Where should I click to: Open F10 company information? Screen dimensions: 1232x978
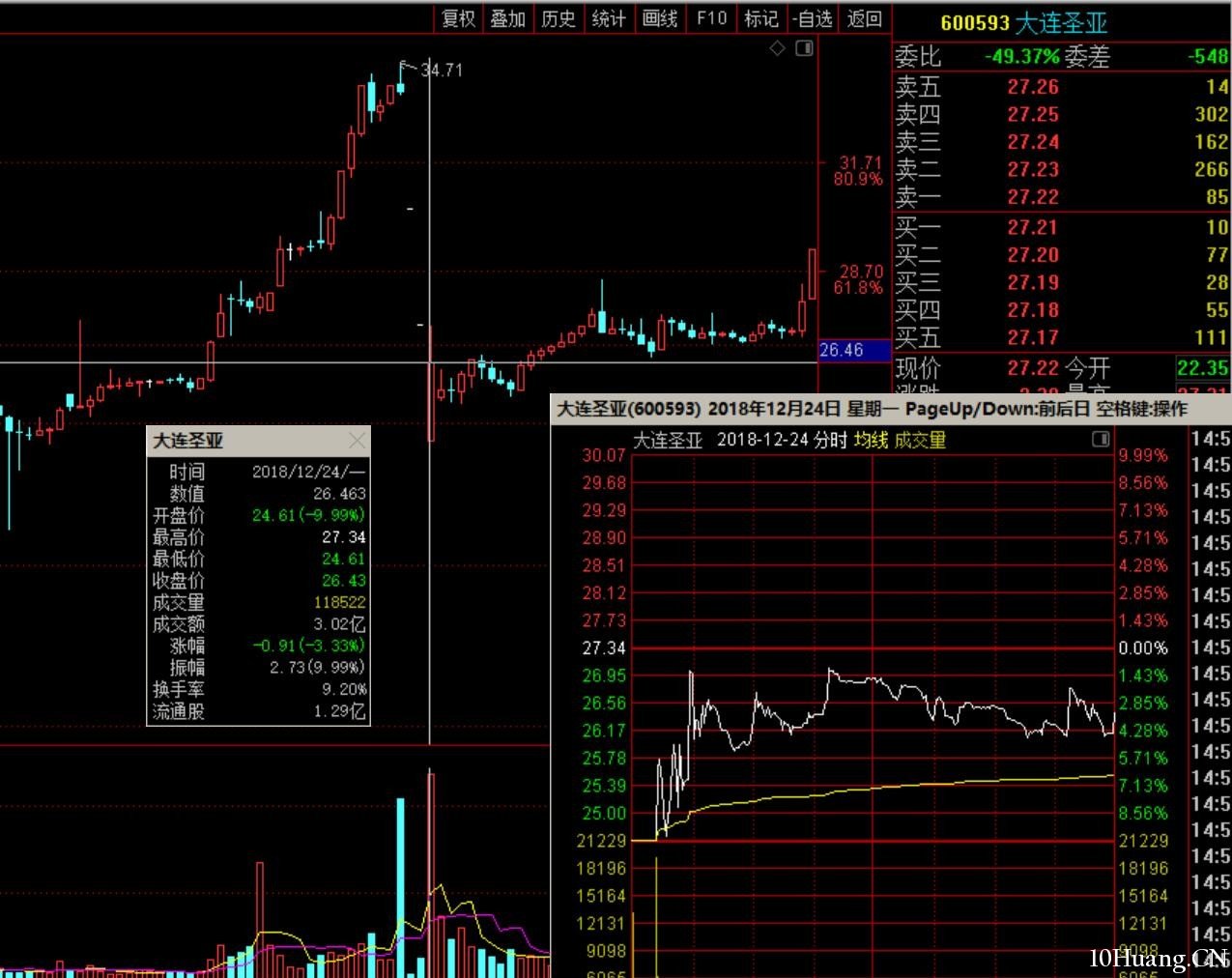[711, 18]
